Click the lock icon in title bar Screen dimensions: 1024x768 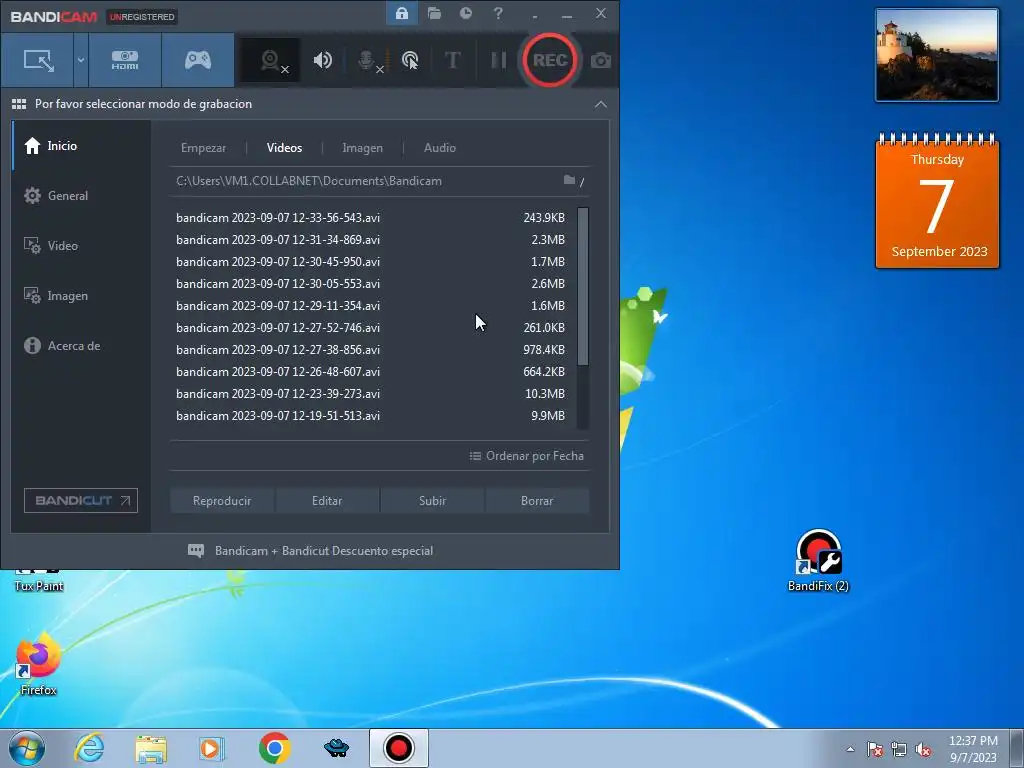click(x=402, y=14)
